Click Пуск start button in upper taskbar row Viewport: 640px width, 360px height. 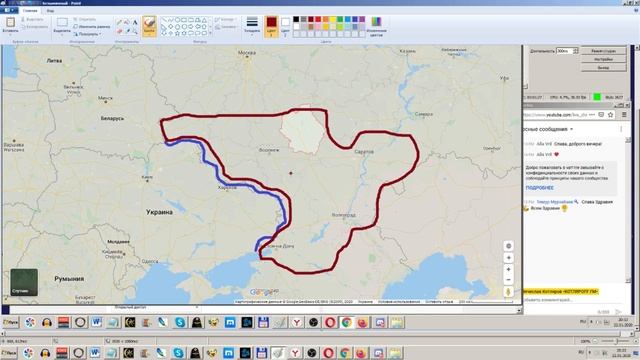click(x=11, y=322)
